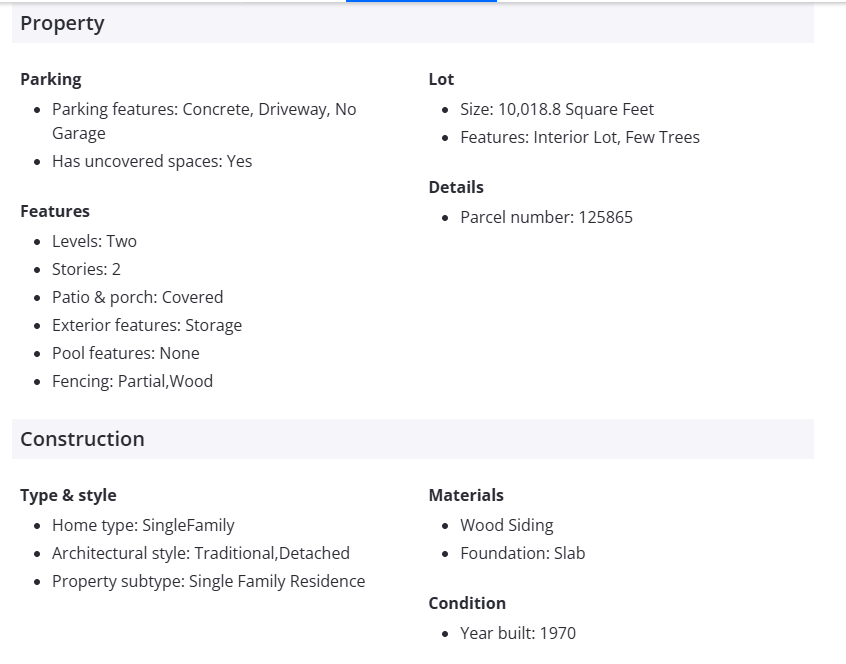
Task: Click the Home type: SingleFamily entry
Action: 143,525
